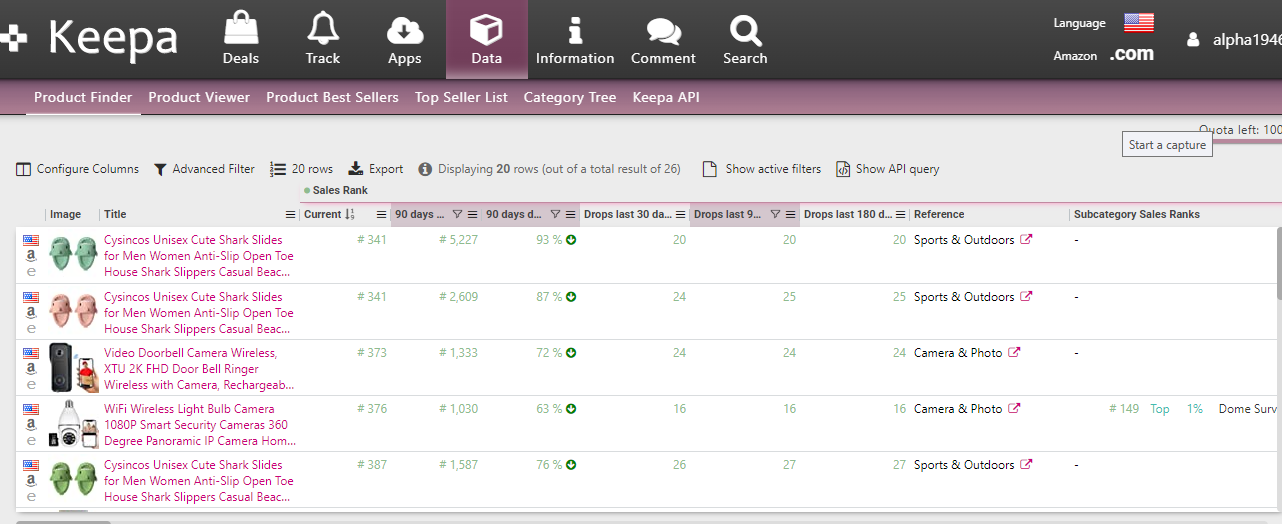This screenshot has width=1282, height=524.
Task: Switch to the Top Seller List tab
Action: [x=461, y=97]
